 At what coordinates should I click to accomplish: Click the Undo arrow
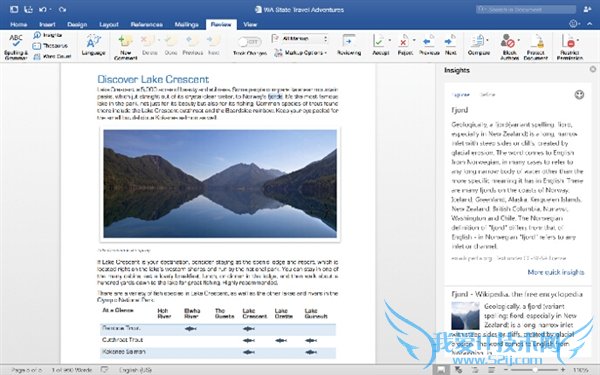coord(42,9)
